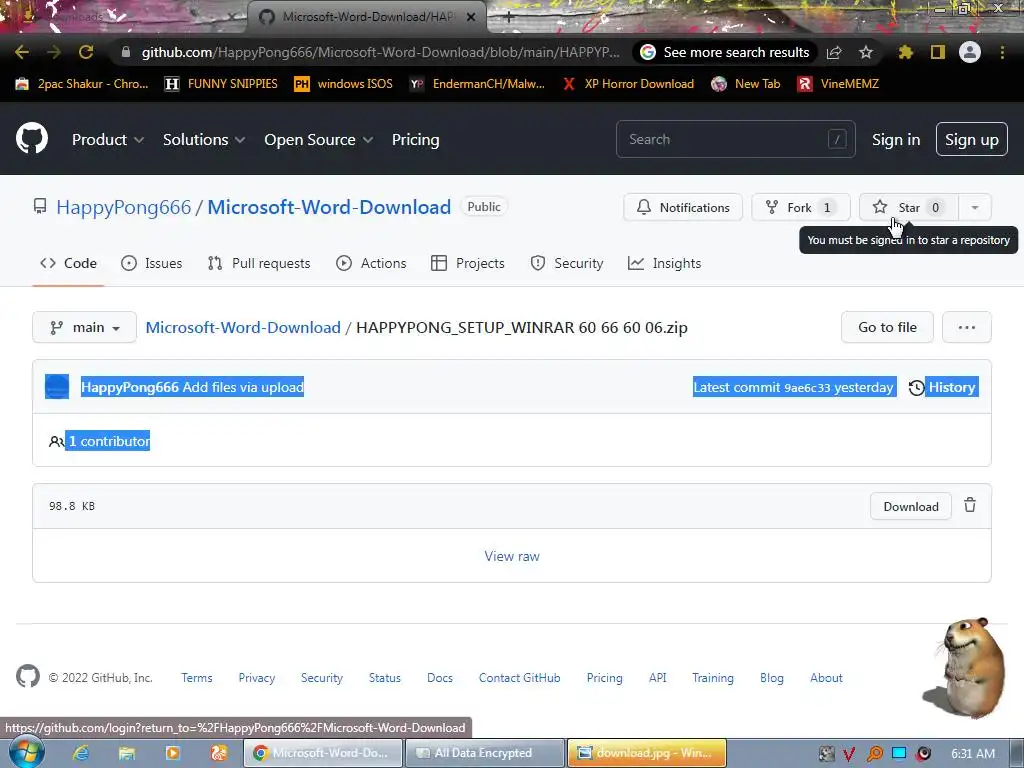Click the browser address bar URL
This screenshot has width=1024, height=768.
click(380, 52)
